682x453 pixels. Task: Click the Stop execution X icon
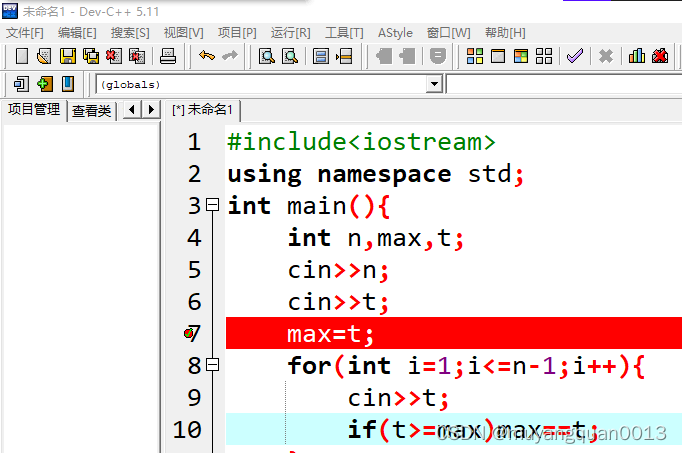point(605,56)
